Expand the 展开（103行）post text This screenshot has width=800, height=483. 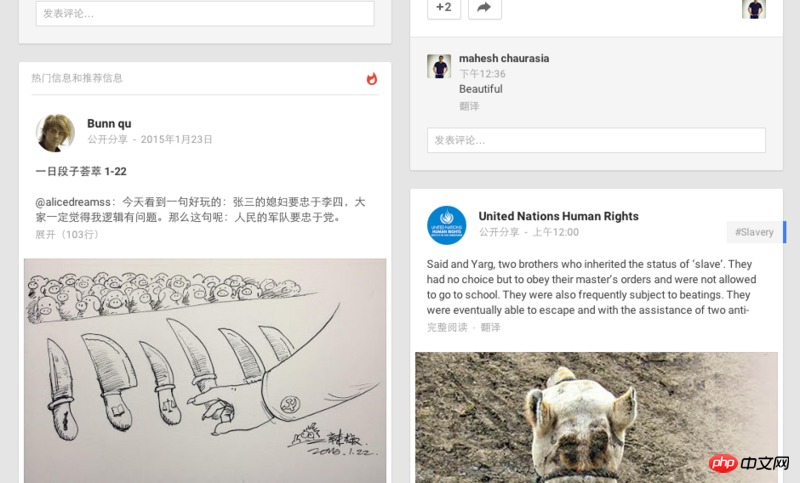coord(67,235)
